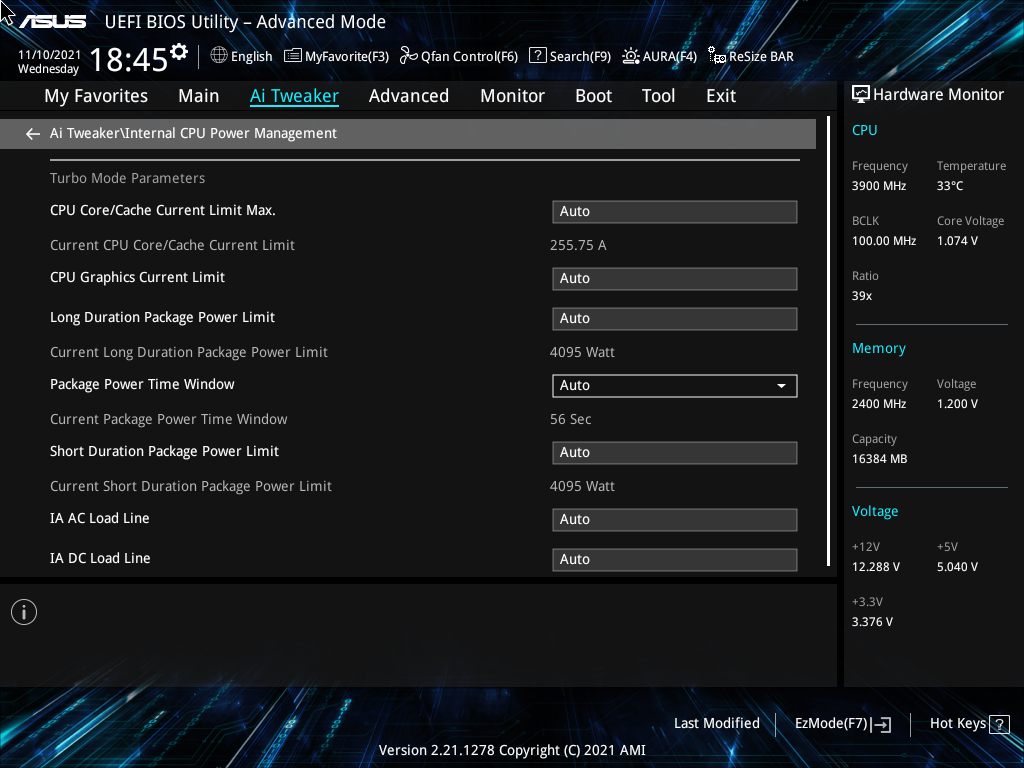The height and width of the screenshot is (768, 1024).
Task: Click the 18:45 clock display
Action: coord(129,59)
